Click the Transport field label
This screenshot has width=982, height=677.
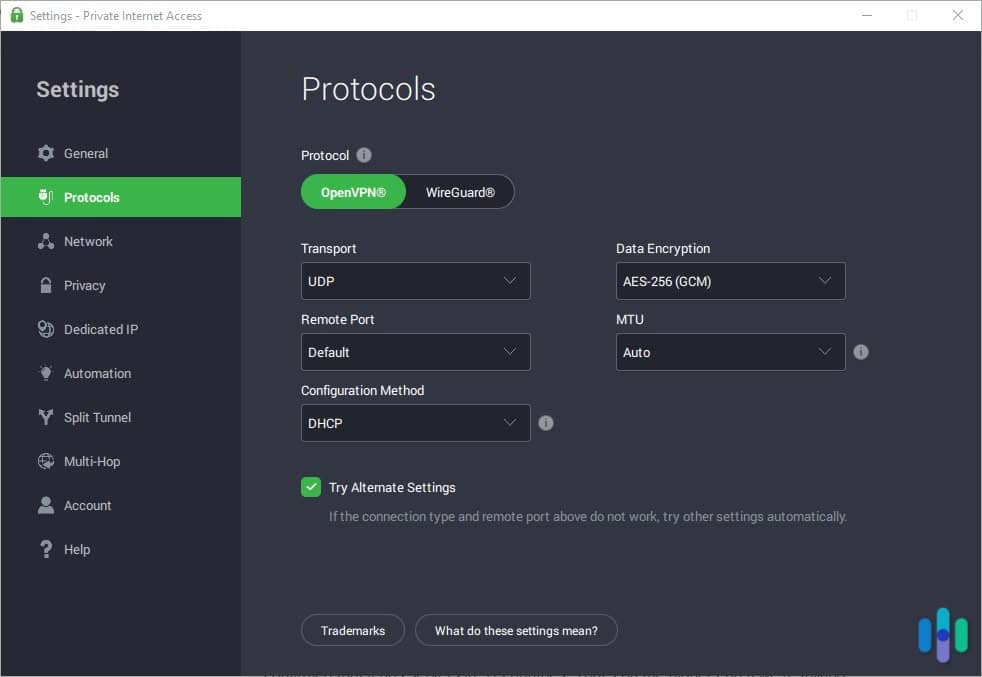click(328, 249)
